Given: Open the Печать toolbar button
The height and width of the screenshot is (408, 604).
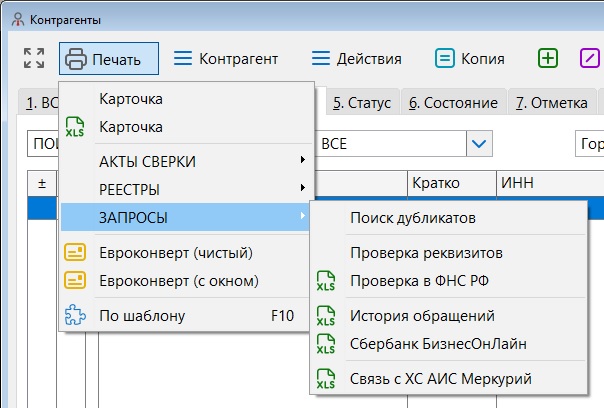Looking at the screenshot, I should point(108,59).
